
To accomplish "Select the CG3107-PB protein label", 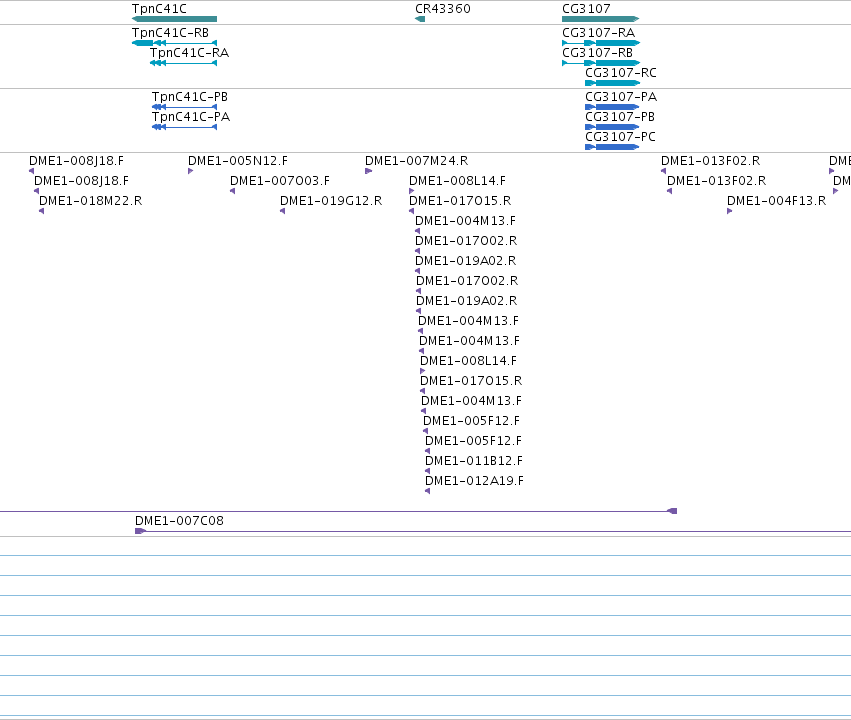I will click(620, 117).
